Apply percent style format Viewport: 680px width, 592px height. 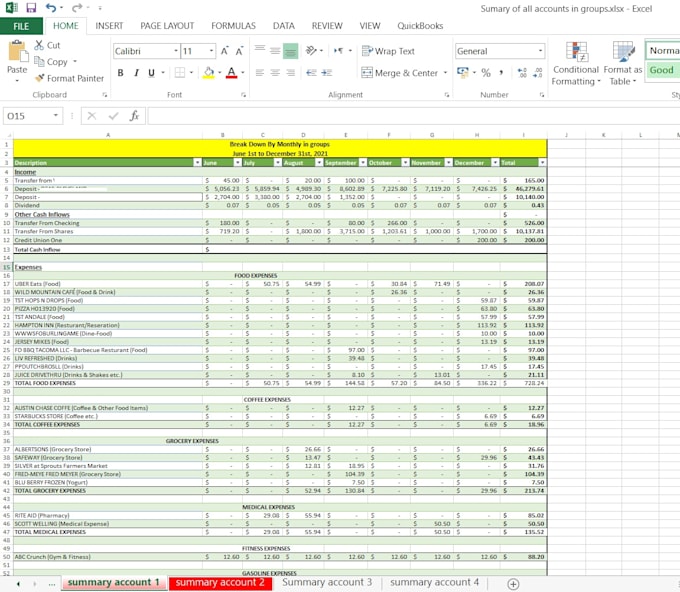[486, 72]
